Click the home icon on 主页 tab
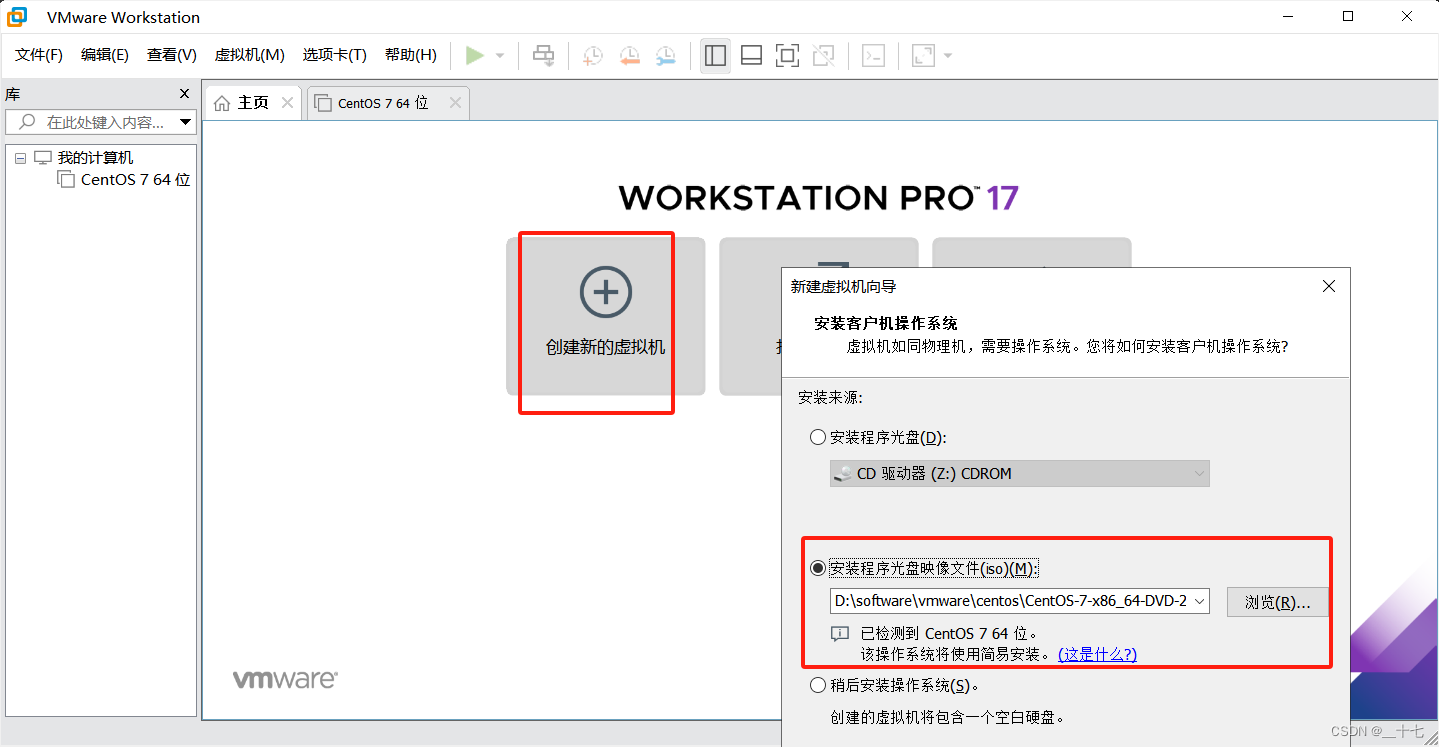The width and height of the screenshot is (1439, 747). (x=222, y=103)
